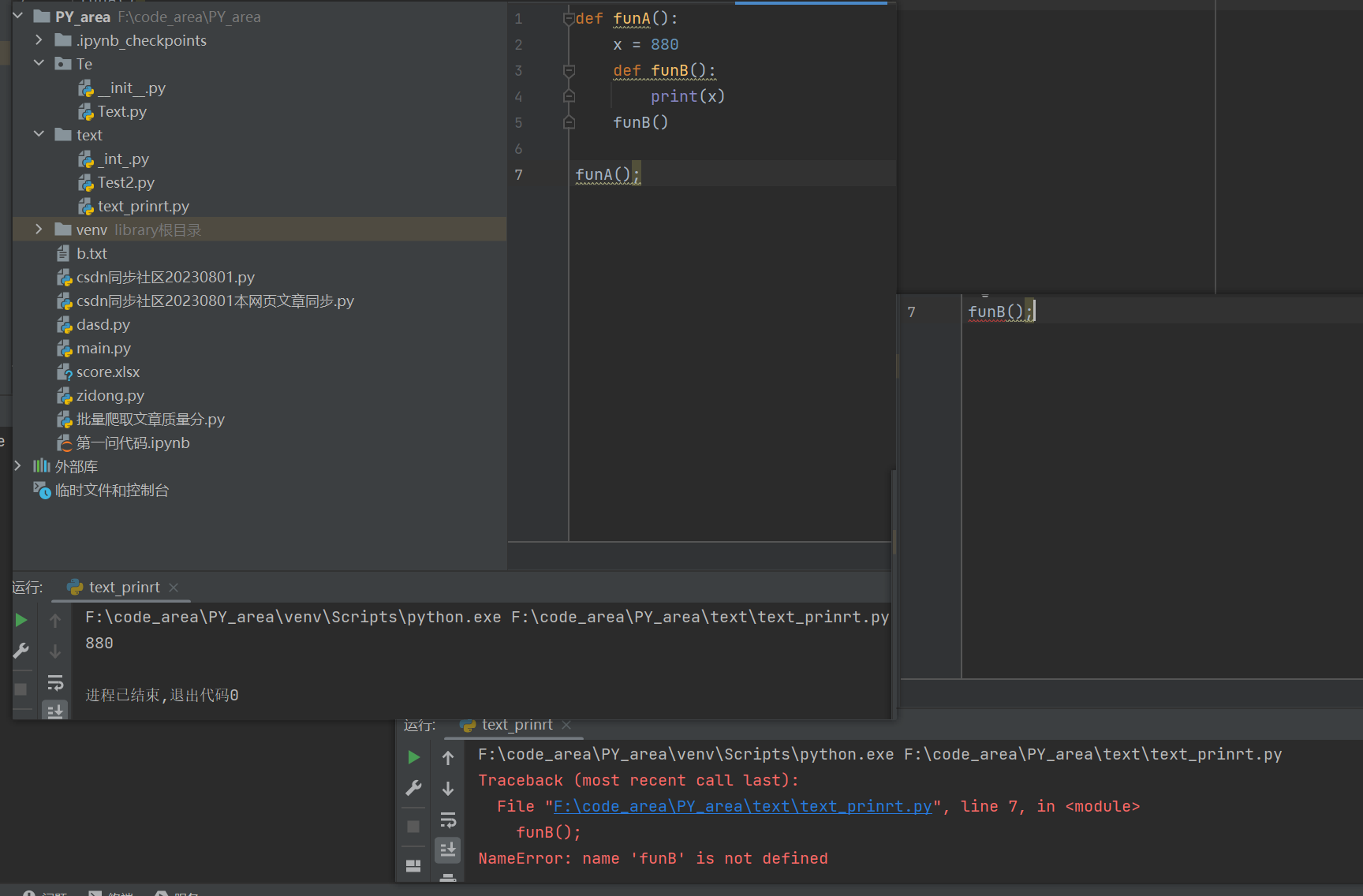Expand the venv library root folder
This screenshot has height=896, width=1363.
pos(39,229)
